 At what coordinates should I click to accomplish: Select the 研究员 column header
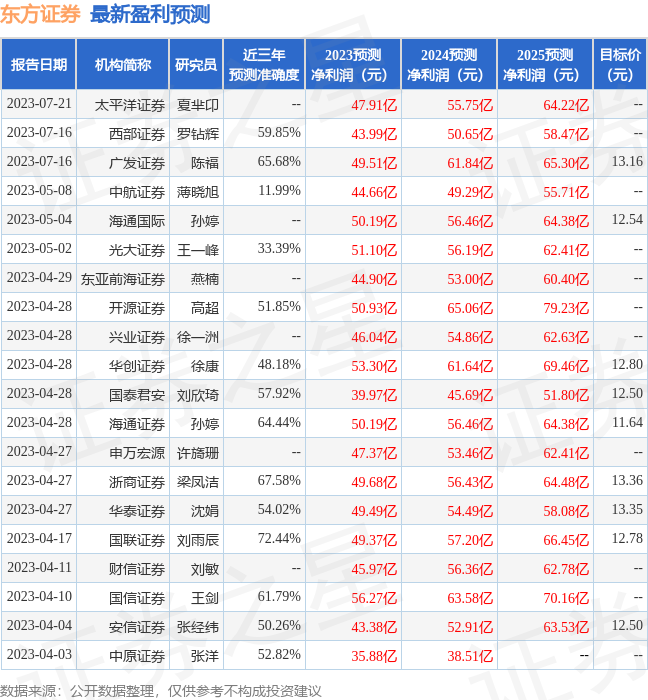click(x=196, y=65)
